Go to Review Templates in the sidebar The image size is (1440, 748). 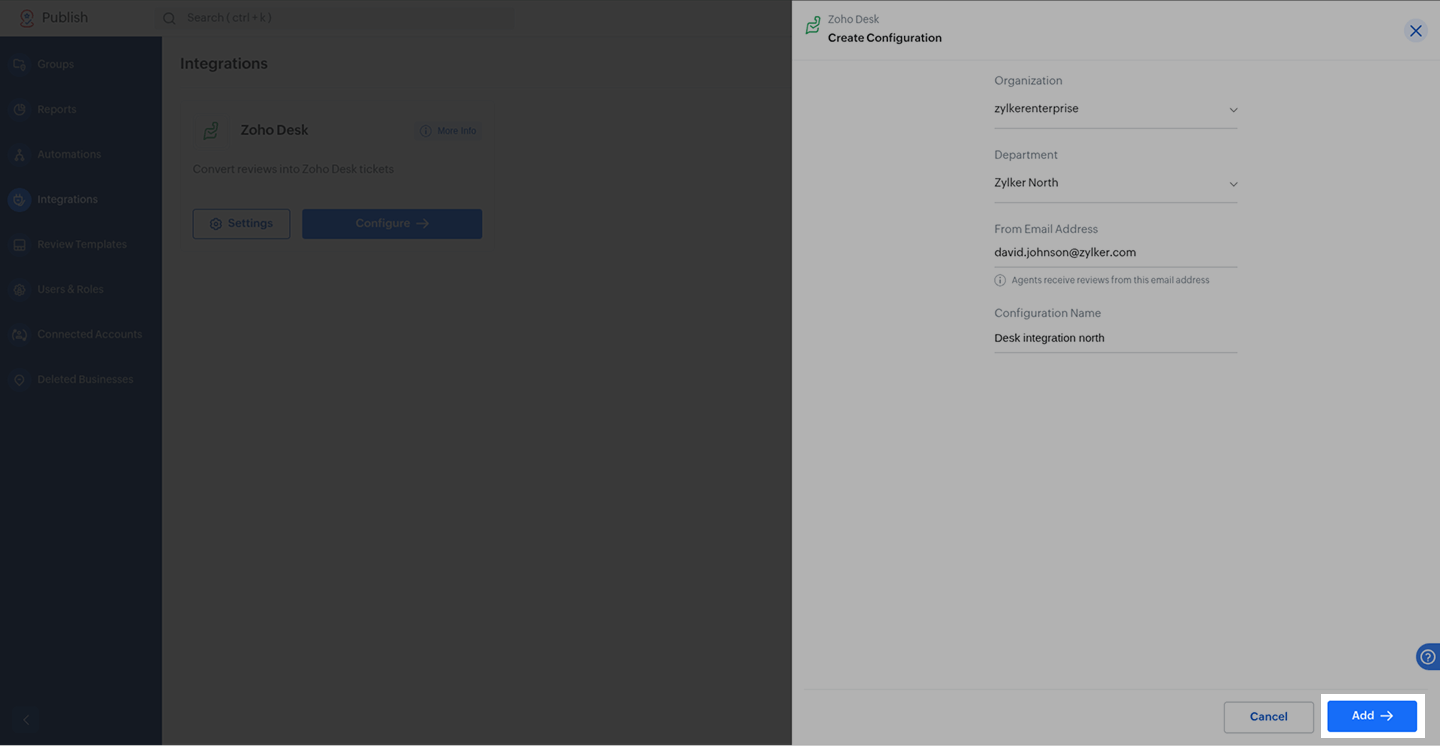[82, 244]
